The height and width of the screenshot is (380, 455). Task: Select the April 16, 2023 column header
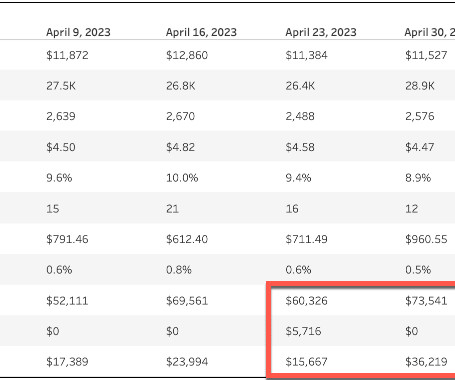(201, 32)
